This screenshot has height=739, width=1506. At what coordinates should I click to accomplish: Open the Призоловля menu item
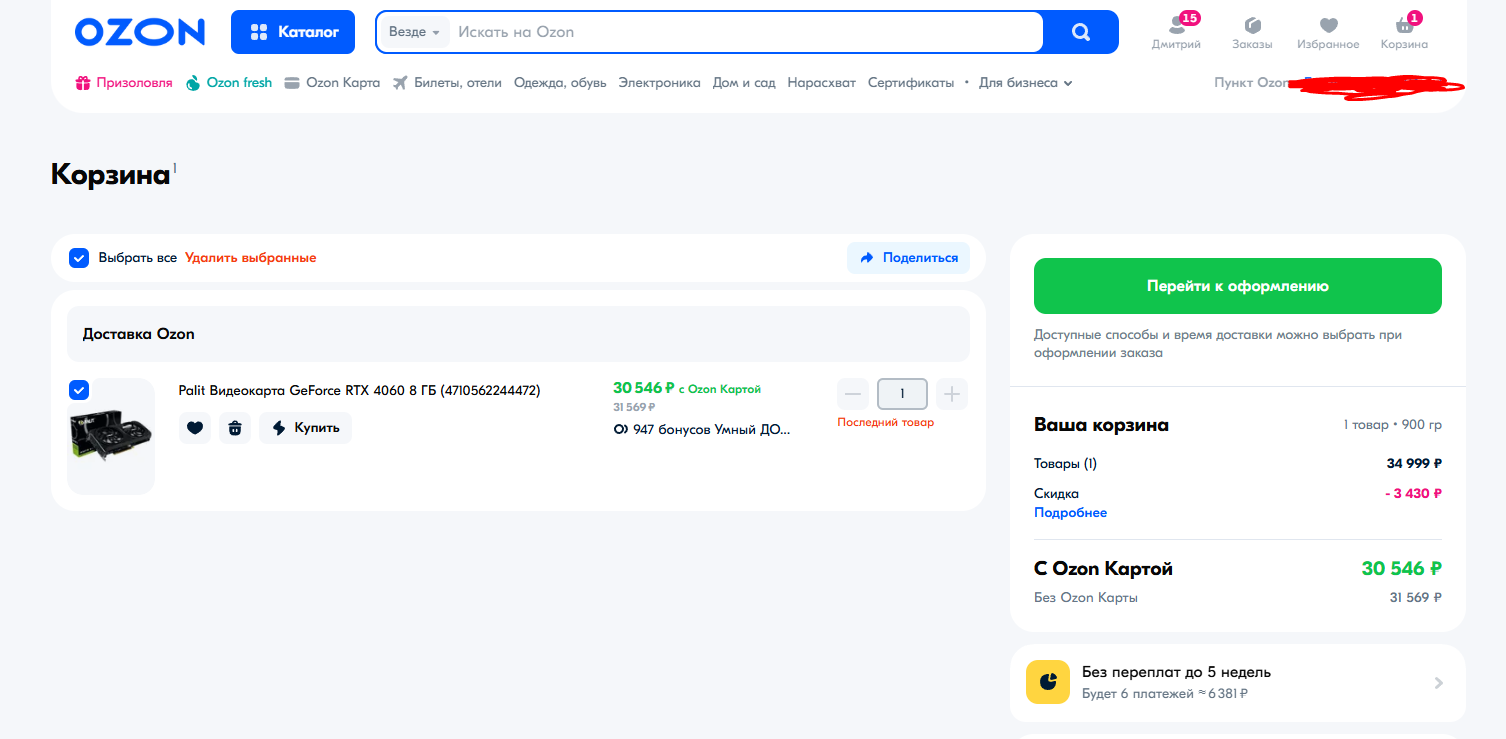pos(124,83)
